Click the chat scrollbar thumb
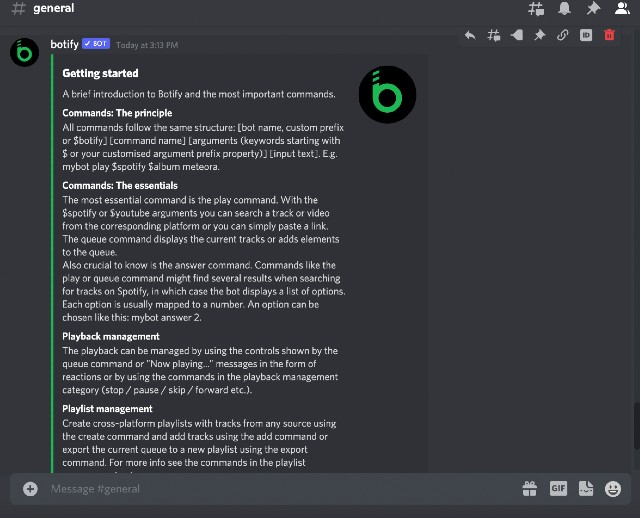The height and width of the screenshot is (518, 640). click(636, 425)
